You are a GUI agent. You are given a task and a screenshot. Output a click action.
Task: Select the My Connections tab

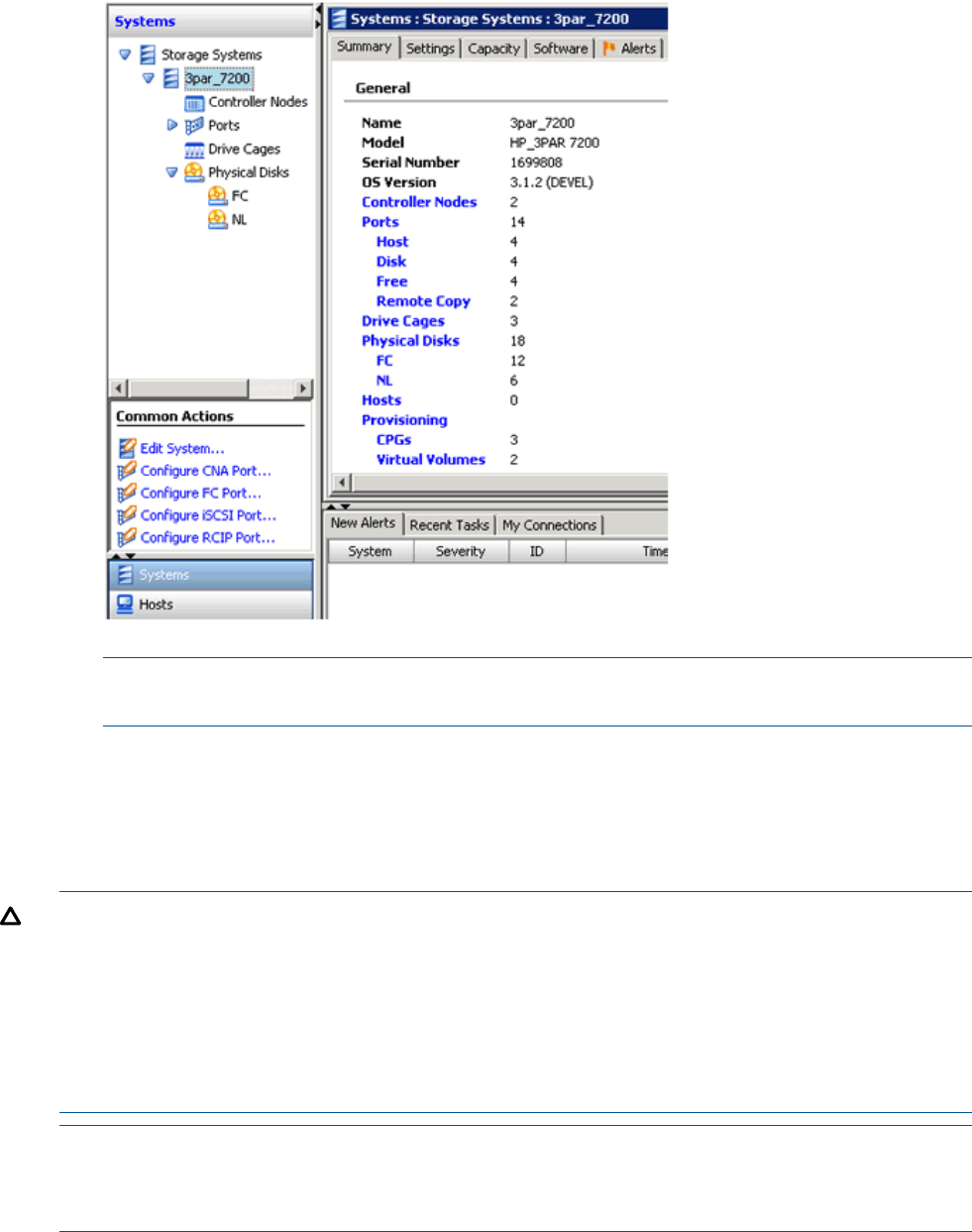coord(549,525)
